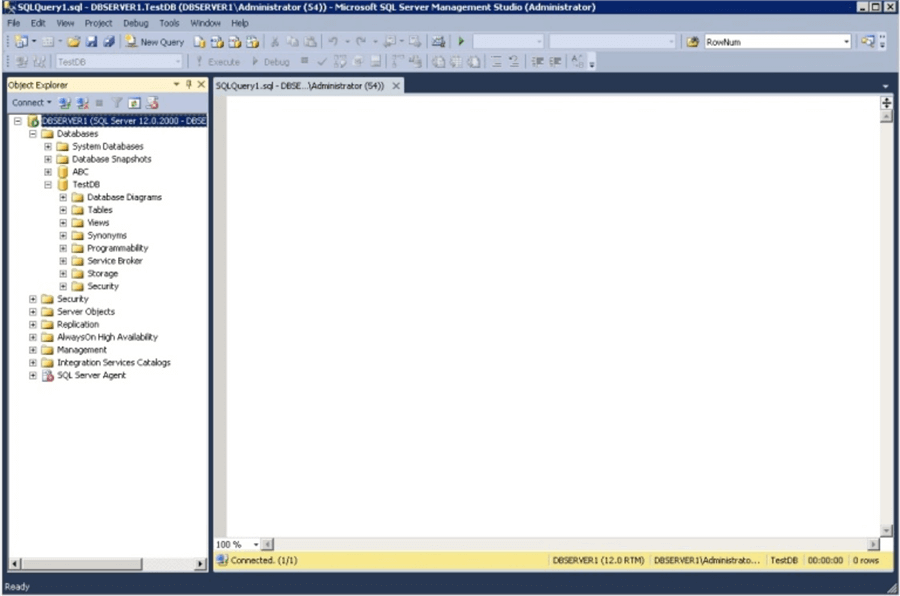Viewport: 900px width, 596px height.
Task: Collapse the Databases folder
Action: (x=33, y=133)
